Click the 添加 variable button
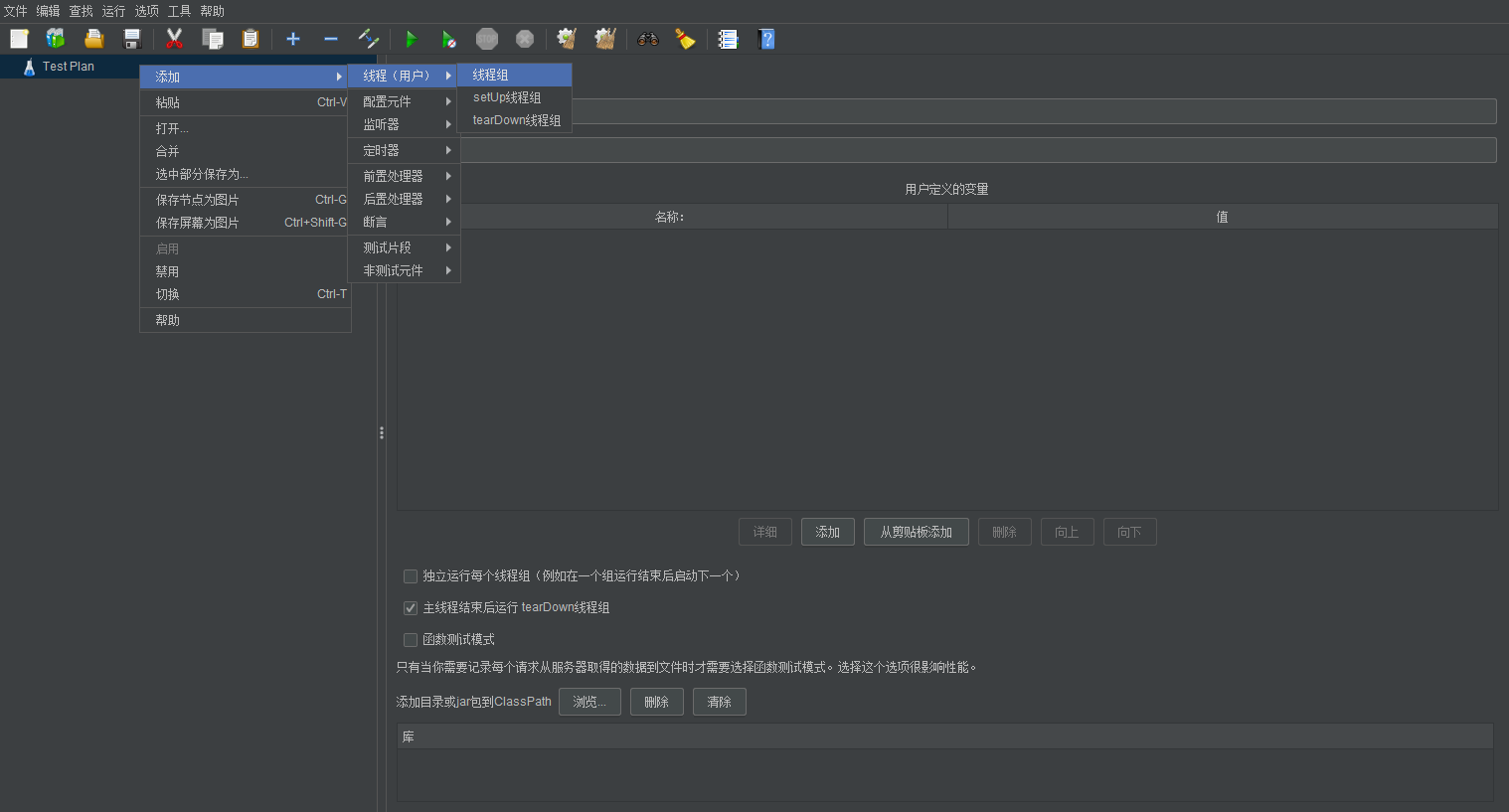 [828, 532]
